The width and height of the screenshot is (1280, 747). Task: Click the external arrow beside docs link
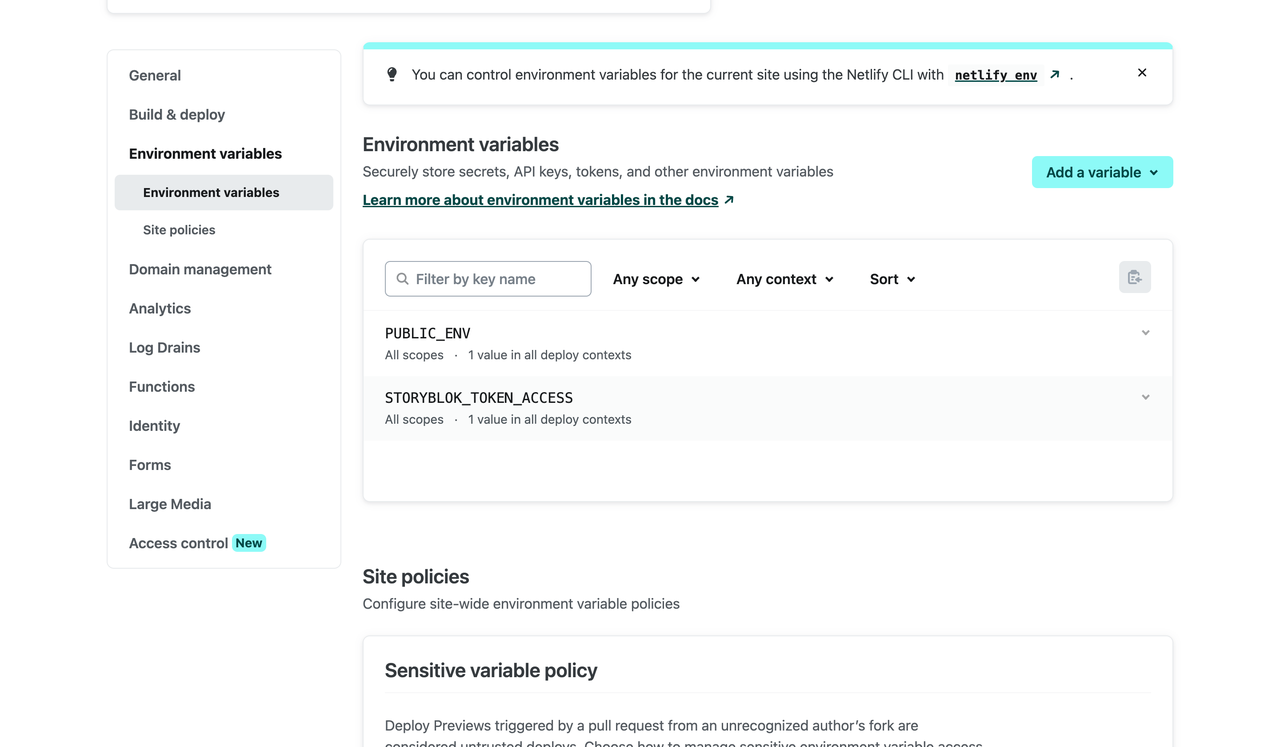coord(729,200)
